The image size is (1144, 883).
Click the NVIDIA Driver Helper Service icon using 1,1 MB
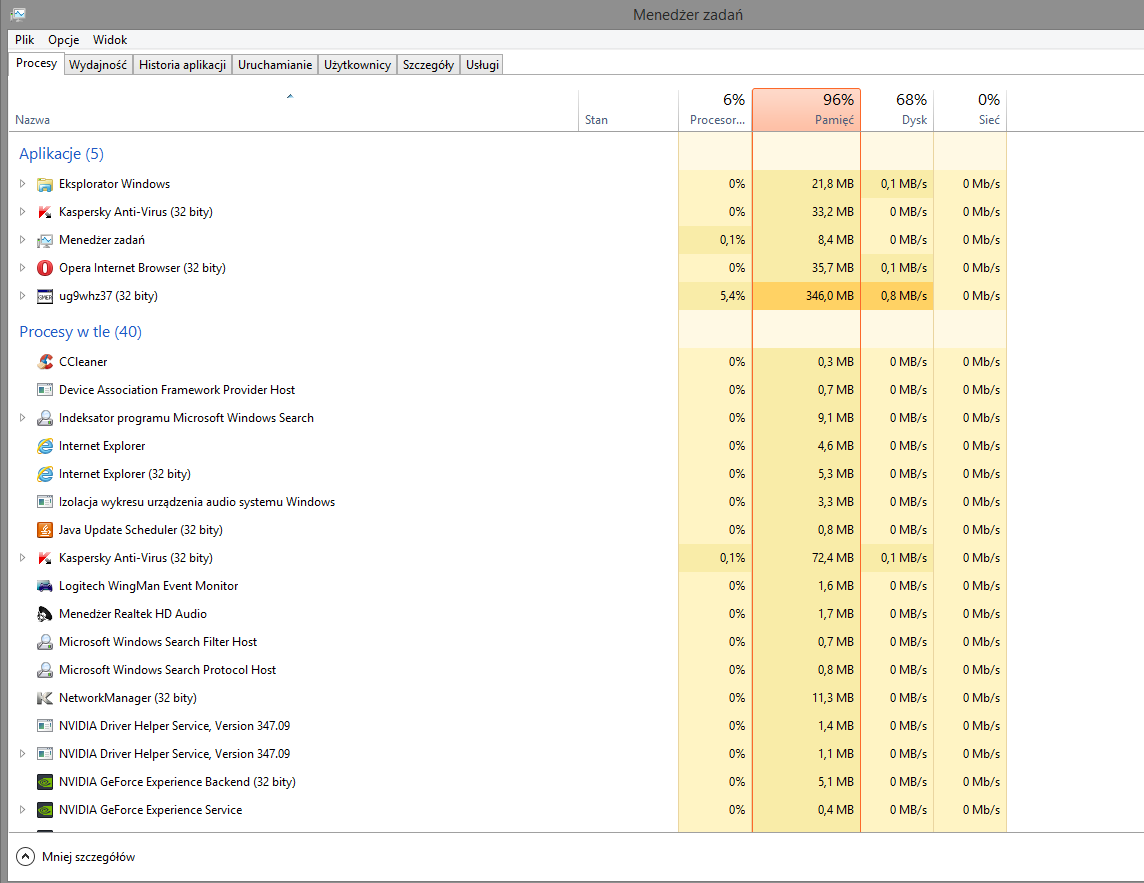pyautogui.click(x=45, y=754)
